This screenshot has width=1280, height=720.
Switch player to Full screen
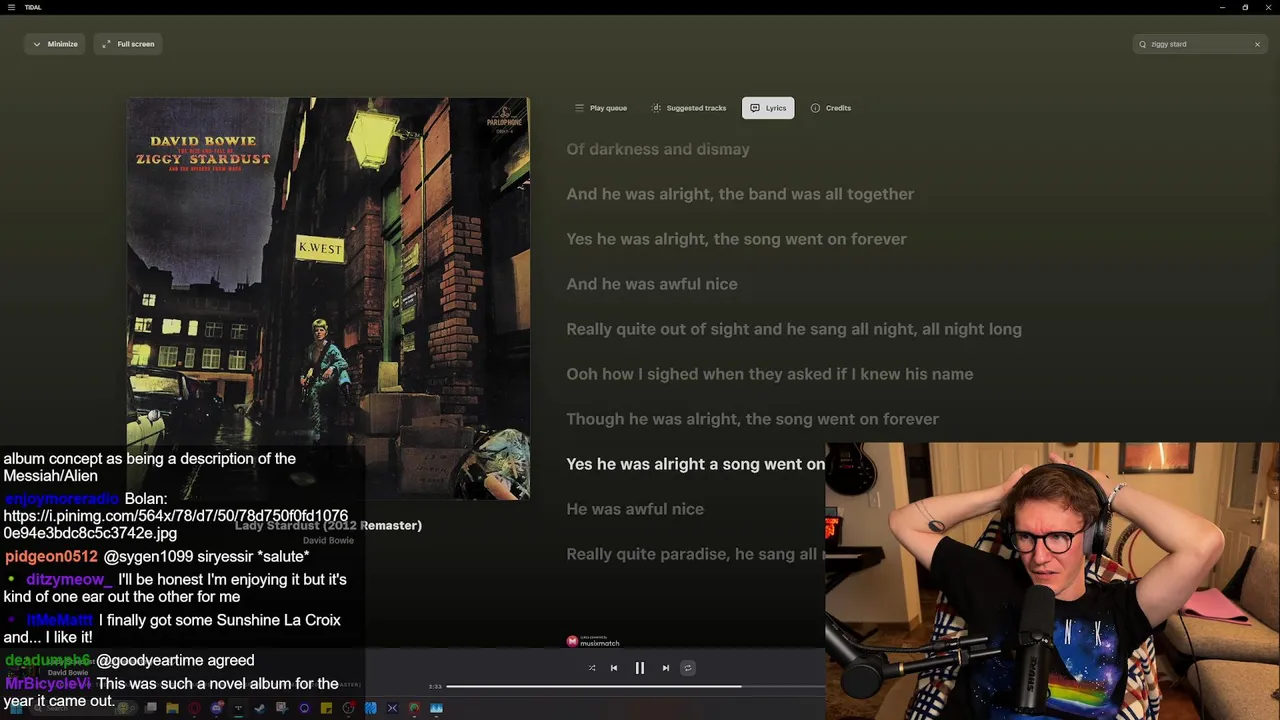tap(129, 44)
